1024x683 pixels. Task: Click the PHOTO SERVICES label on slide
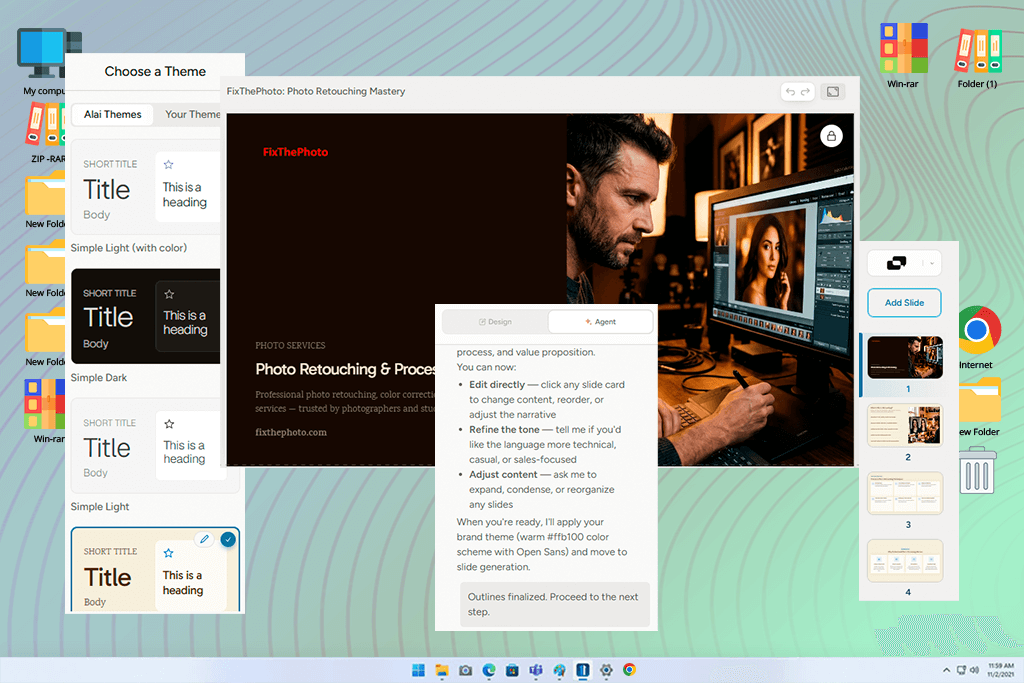(x=290, y=345)
